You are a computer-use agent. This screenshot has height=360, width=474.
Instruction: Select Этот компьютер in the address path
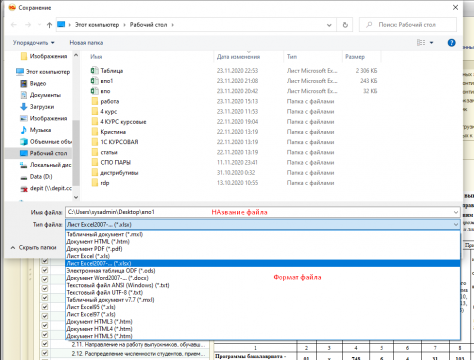(97, 25)
